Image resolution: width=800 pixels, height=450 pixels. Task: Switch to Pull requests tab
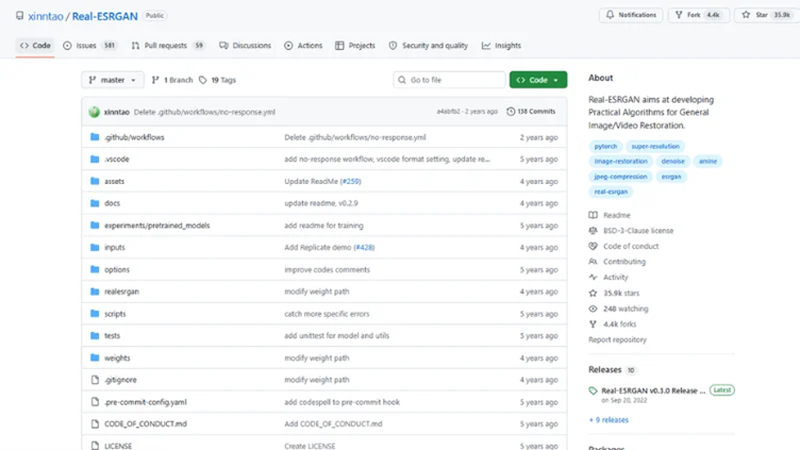click(167, 45)
